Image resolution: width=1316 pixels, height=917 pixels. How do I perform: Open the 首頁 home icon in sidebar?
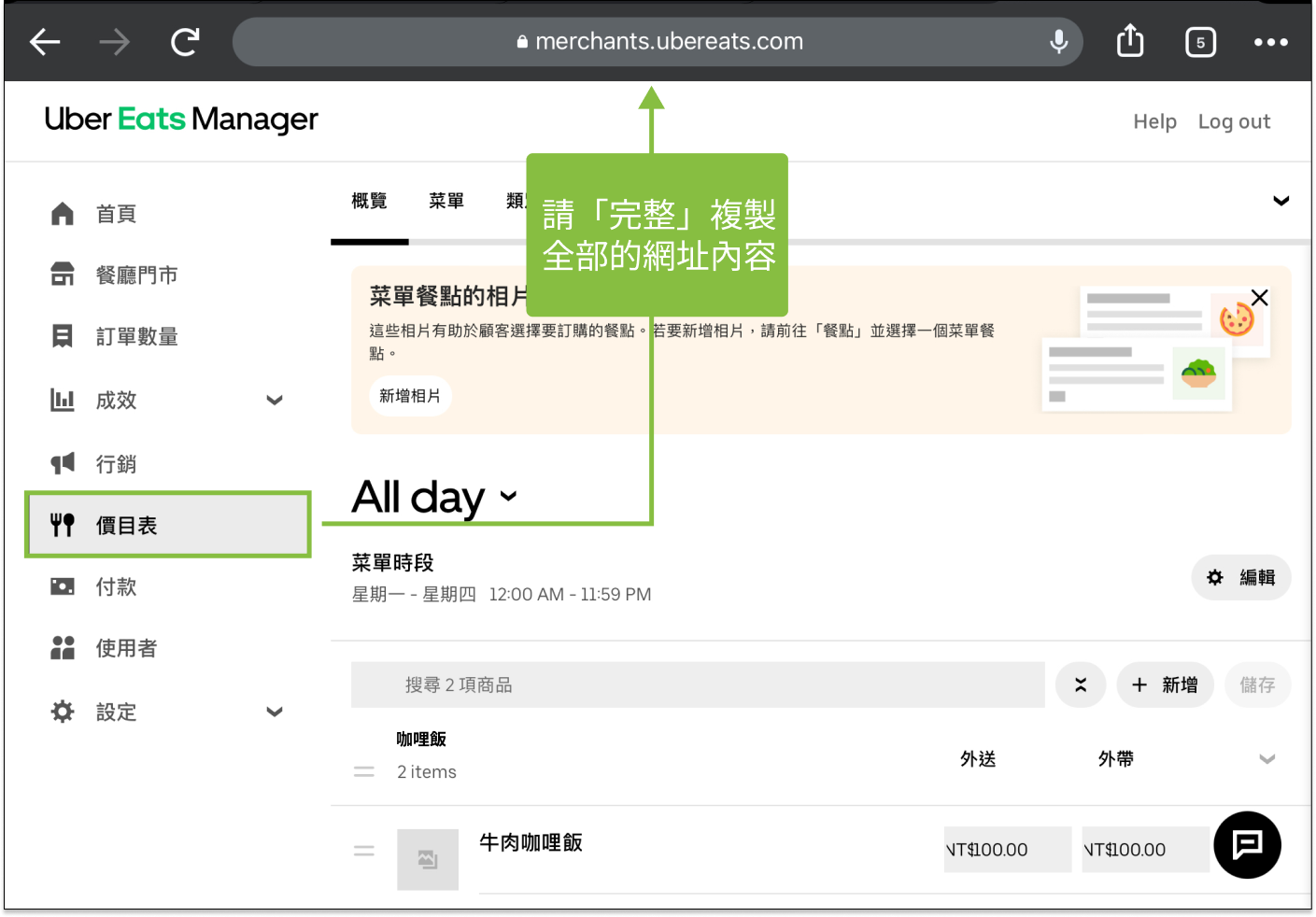point(62,213)
